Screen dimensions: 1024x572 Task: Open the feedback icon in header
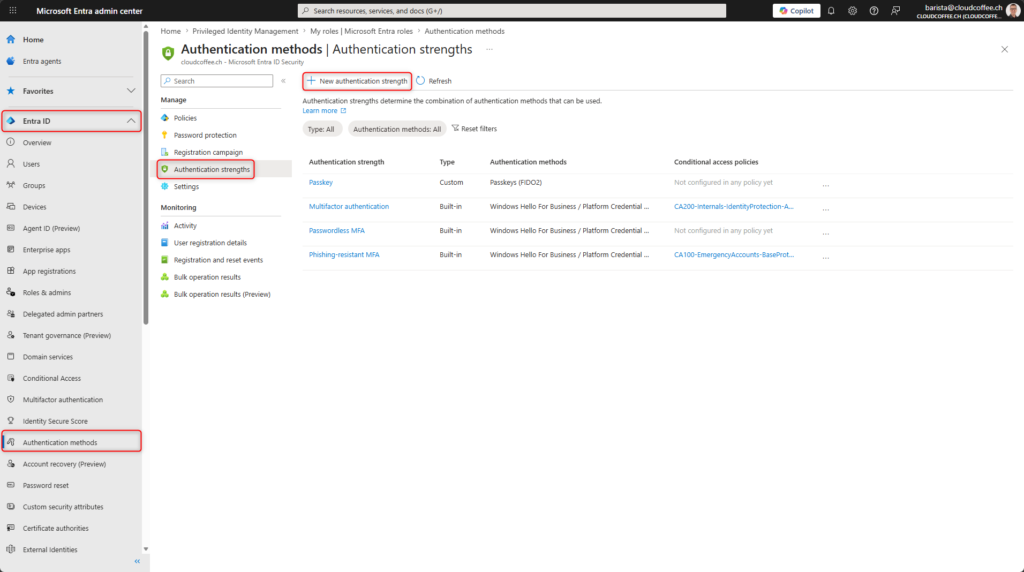click(895, 10)
